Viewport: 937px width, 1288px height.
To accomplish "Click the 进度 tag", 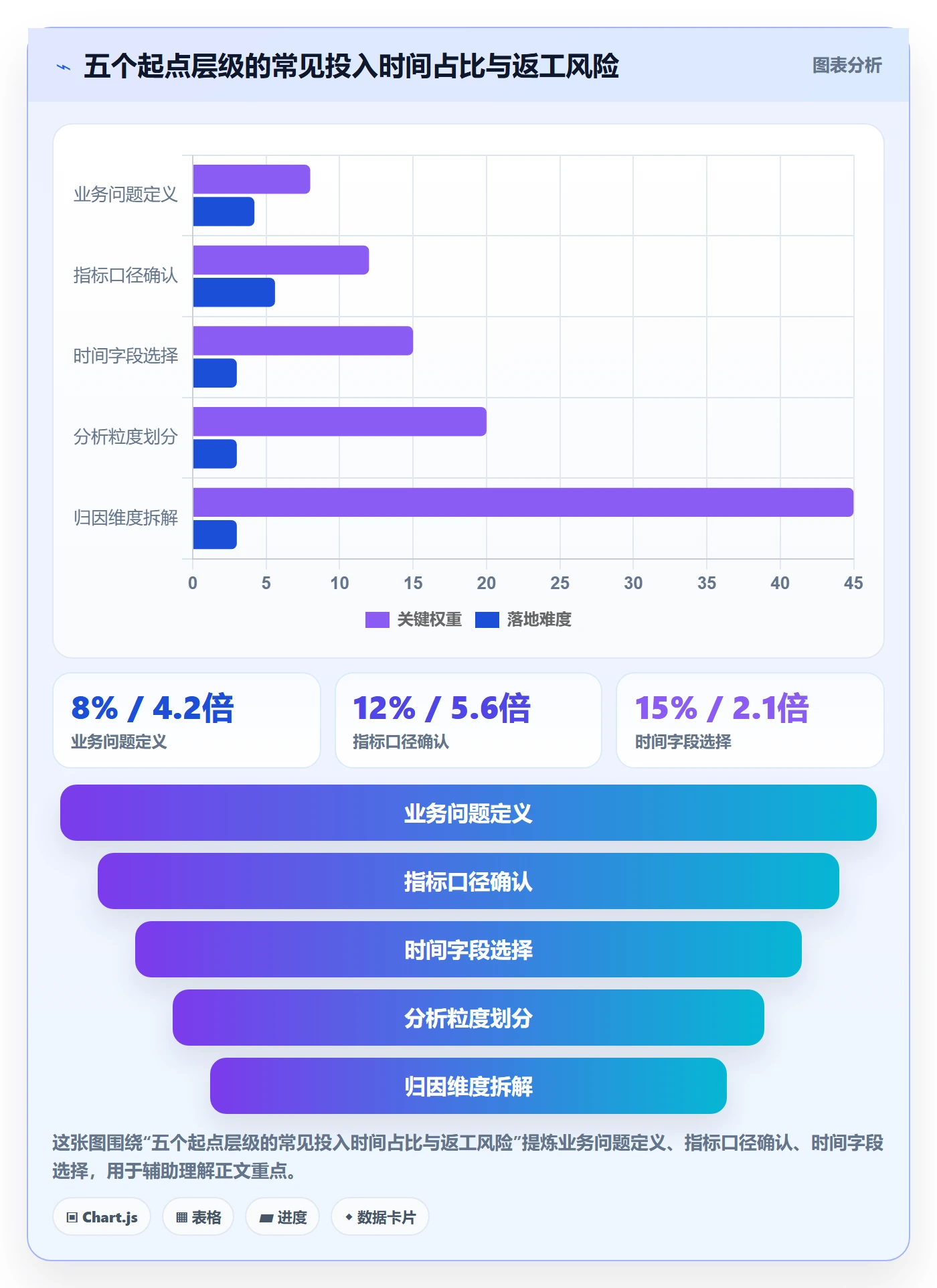I will click(x=282, y=1217).
